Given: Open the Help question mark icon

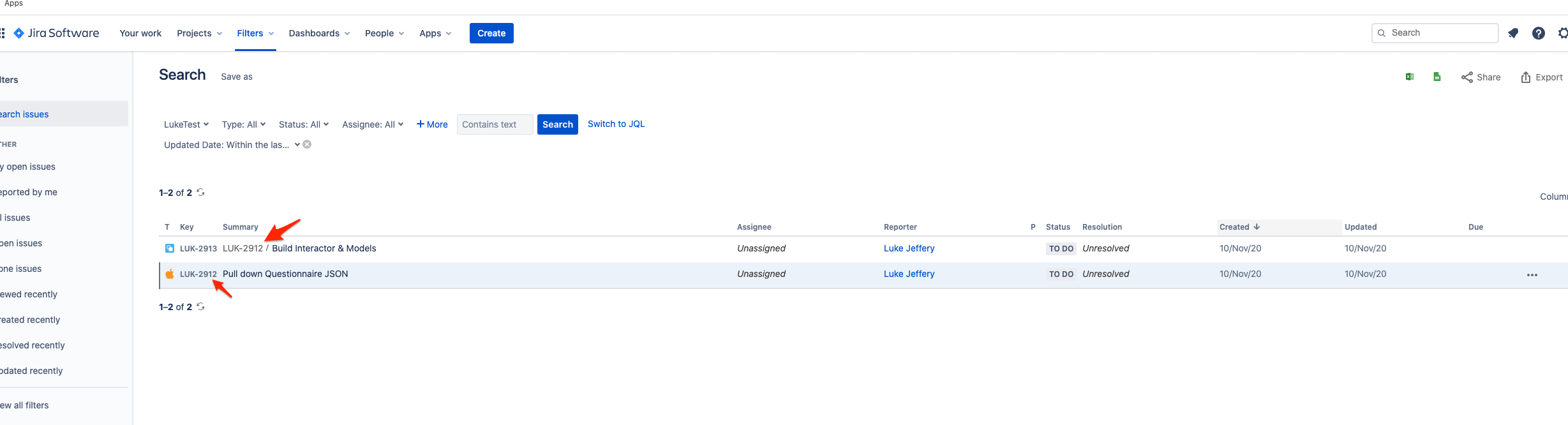Looking at the screenshot, I should pos(1539,33).
